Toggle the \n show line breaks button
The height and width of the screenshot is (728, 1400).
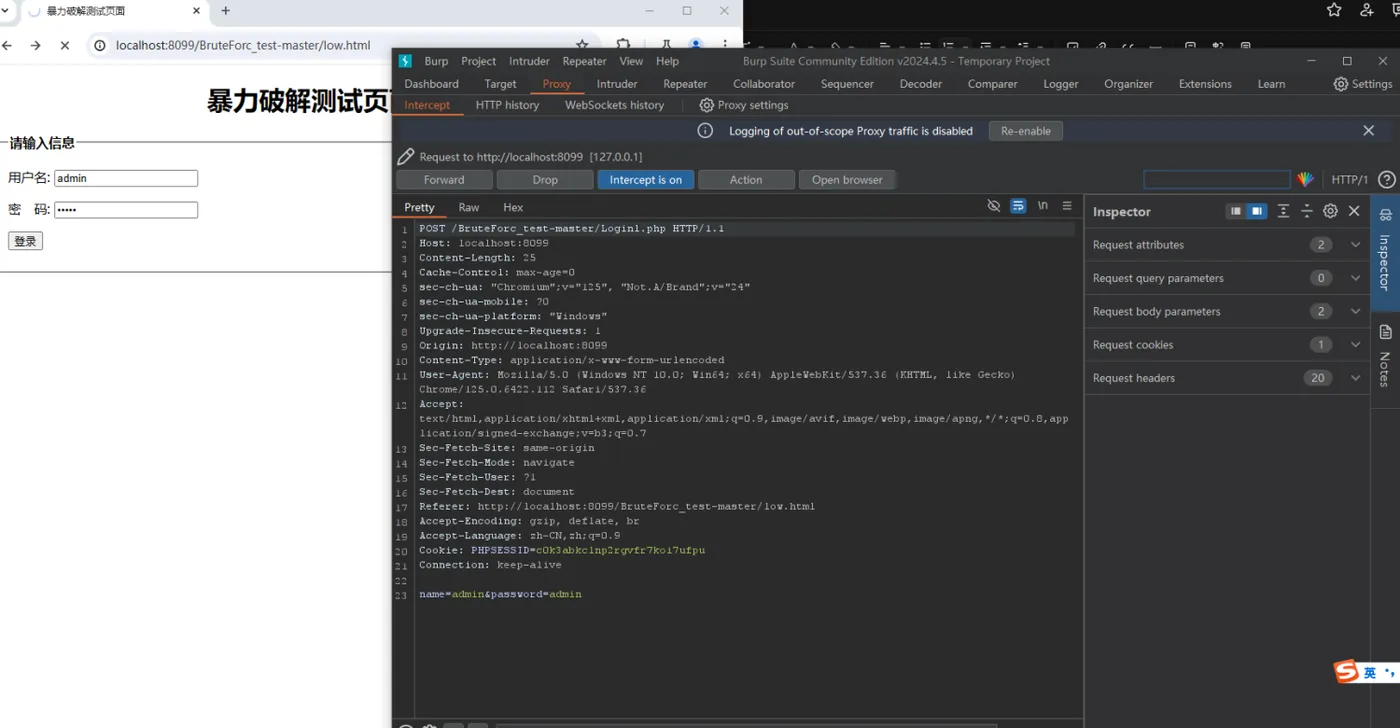point(1043,206)
